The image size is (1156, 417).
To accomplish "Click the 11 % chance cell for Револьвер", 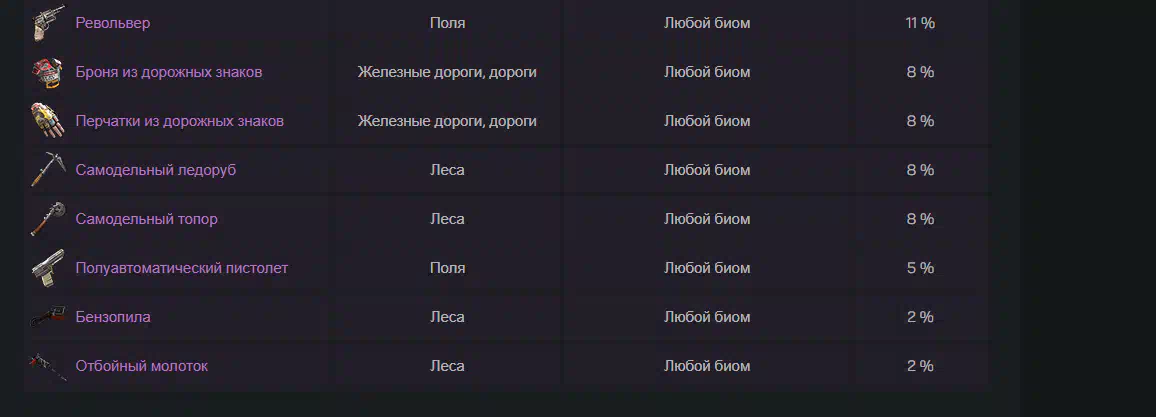I will (x=920, y=24).
